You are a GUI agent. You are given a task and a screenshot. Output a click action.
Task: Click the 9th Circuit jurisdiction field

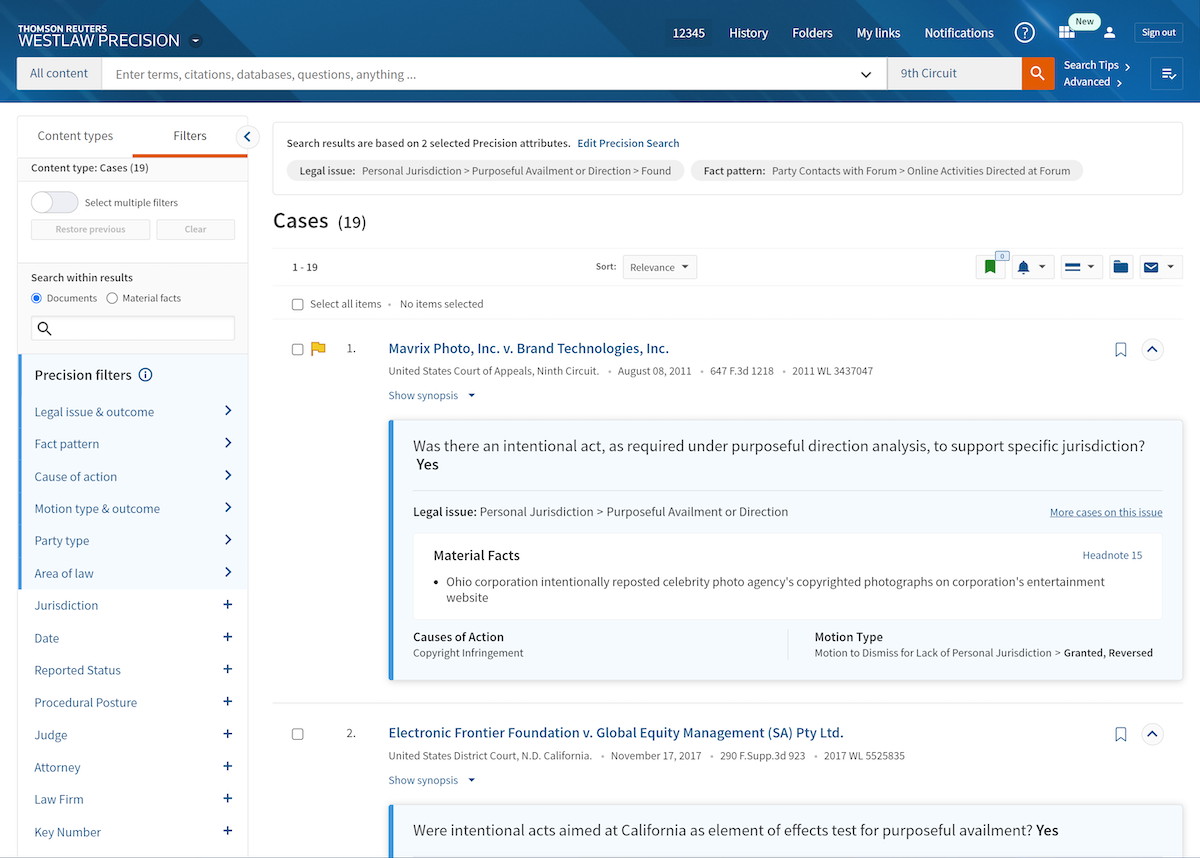(x=954, y=74)
